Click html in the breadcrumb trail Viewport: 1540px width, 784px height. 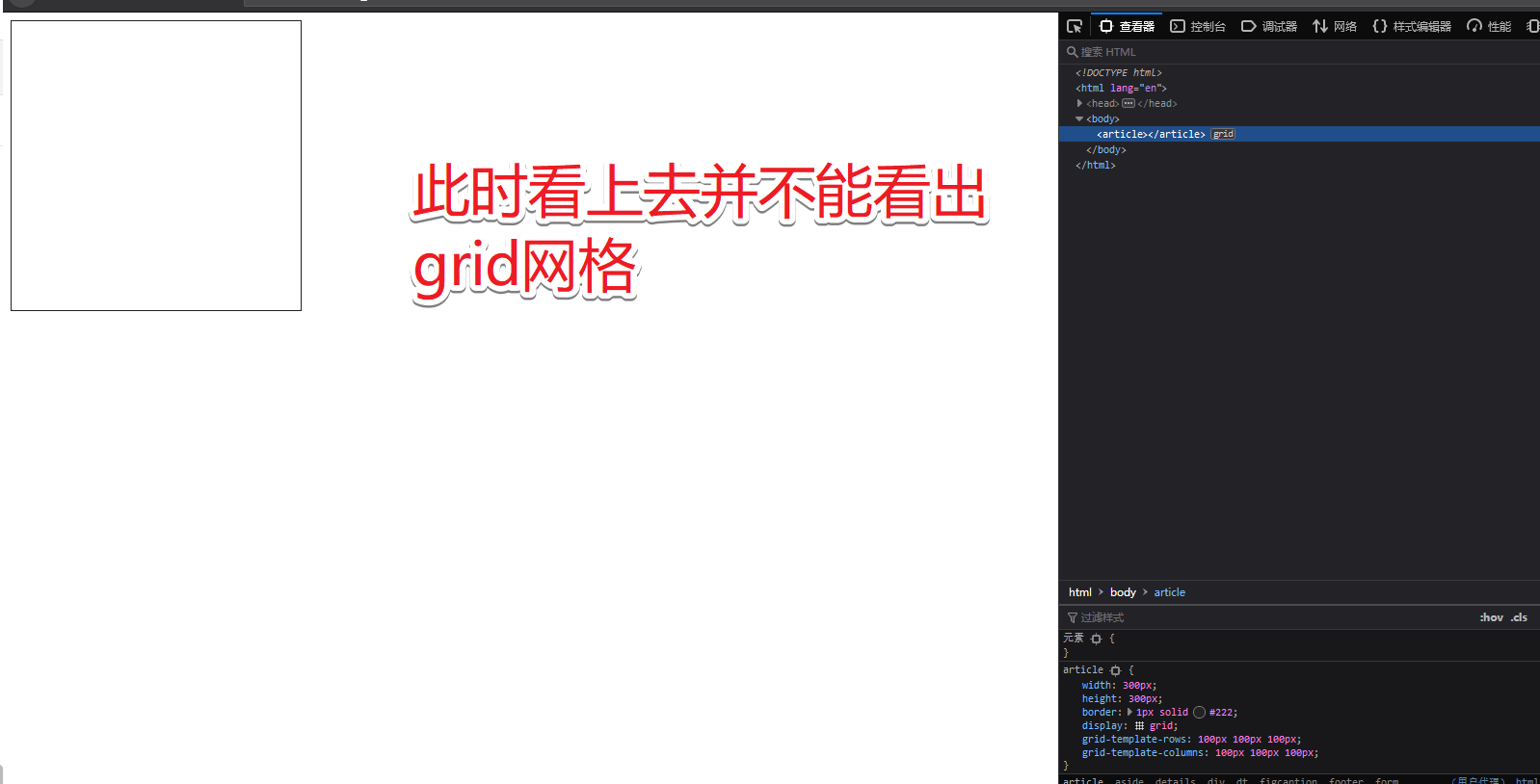tap(1080, 592)
